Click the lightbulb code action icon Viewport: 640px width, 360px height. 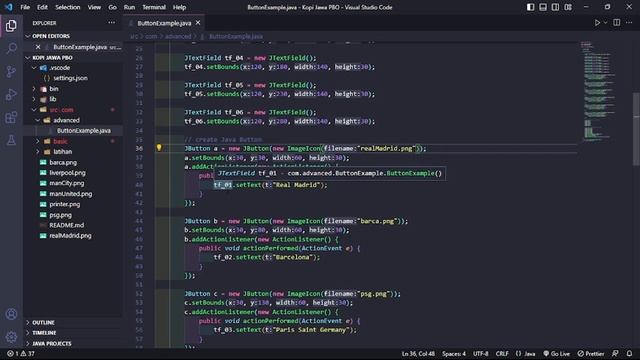159,148
